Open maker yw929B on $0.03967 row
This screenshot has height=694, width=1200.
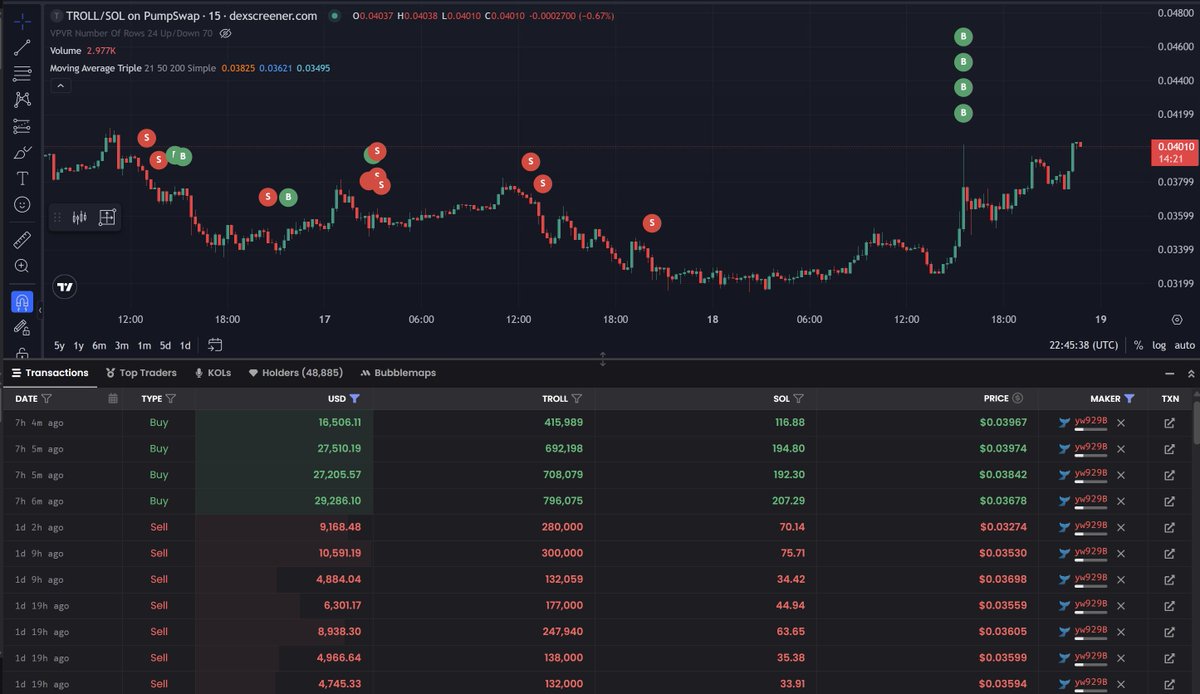click(x=1091, y=420)
